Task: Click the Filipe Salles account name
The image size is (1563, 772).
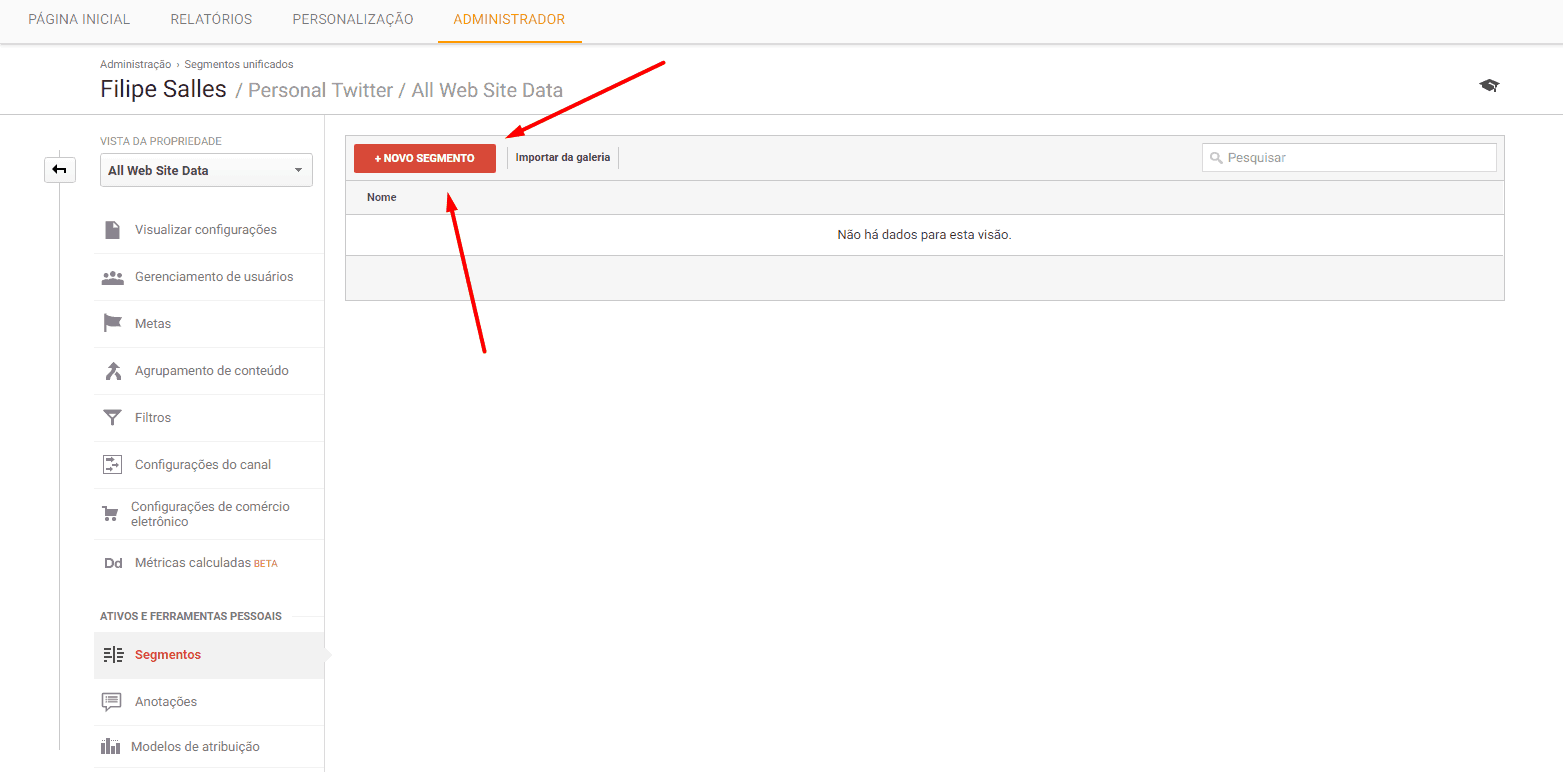Action: click(164, 89)
